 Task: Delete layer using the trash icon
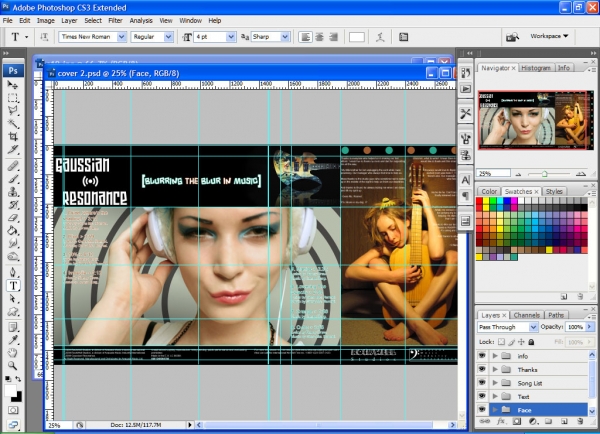[580, 422]
